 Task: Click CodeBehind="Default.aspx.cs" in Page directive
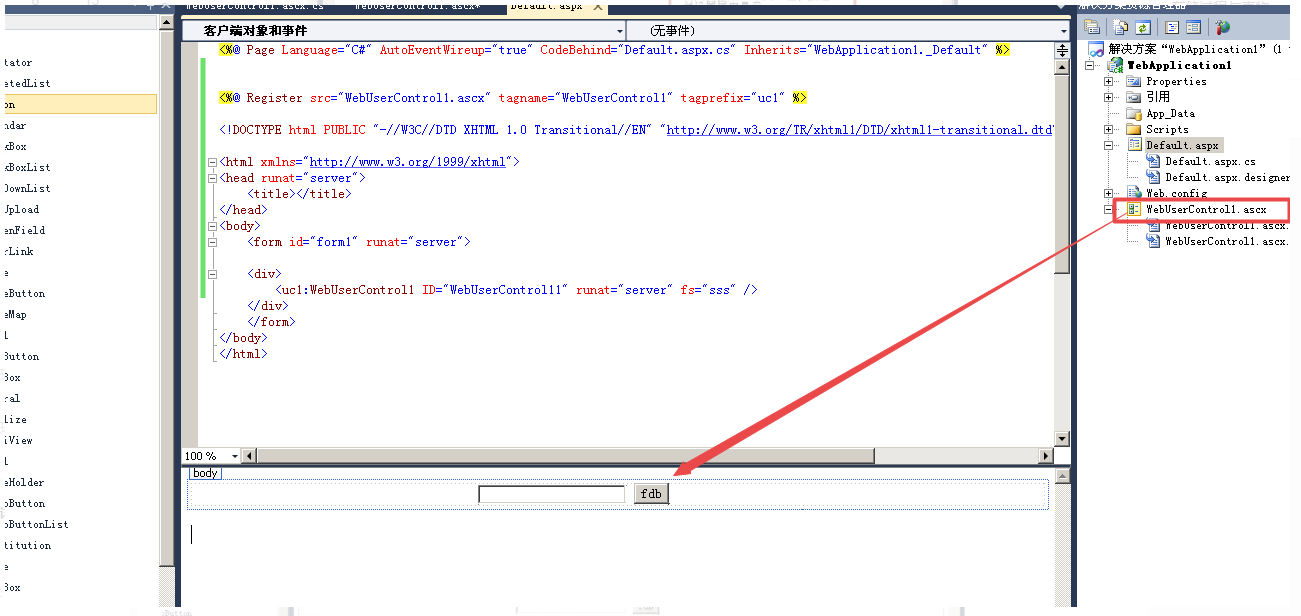638,50
